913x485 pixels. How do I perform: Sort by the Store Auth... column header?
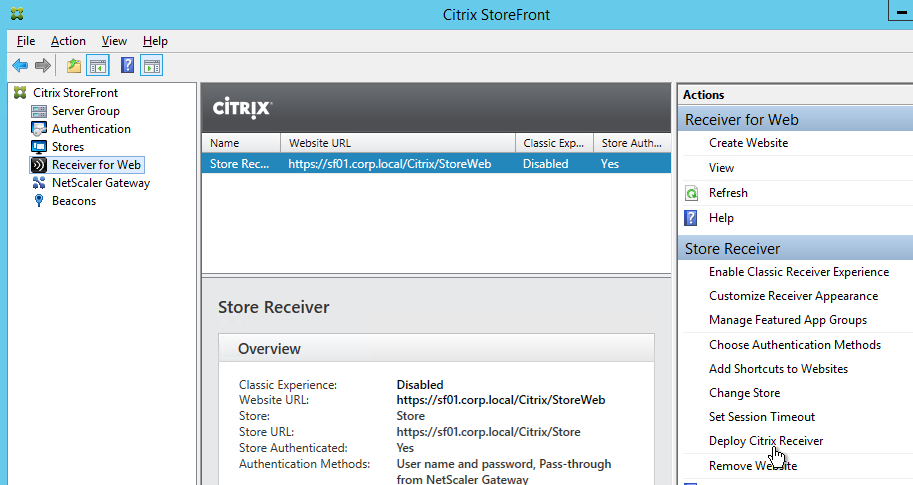632,143
